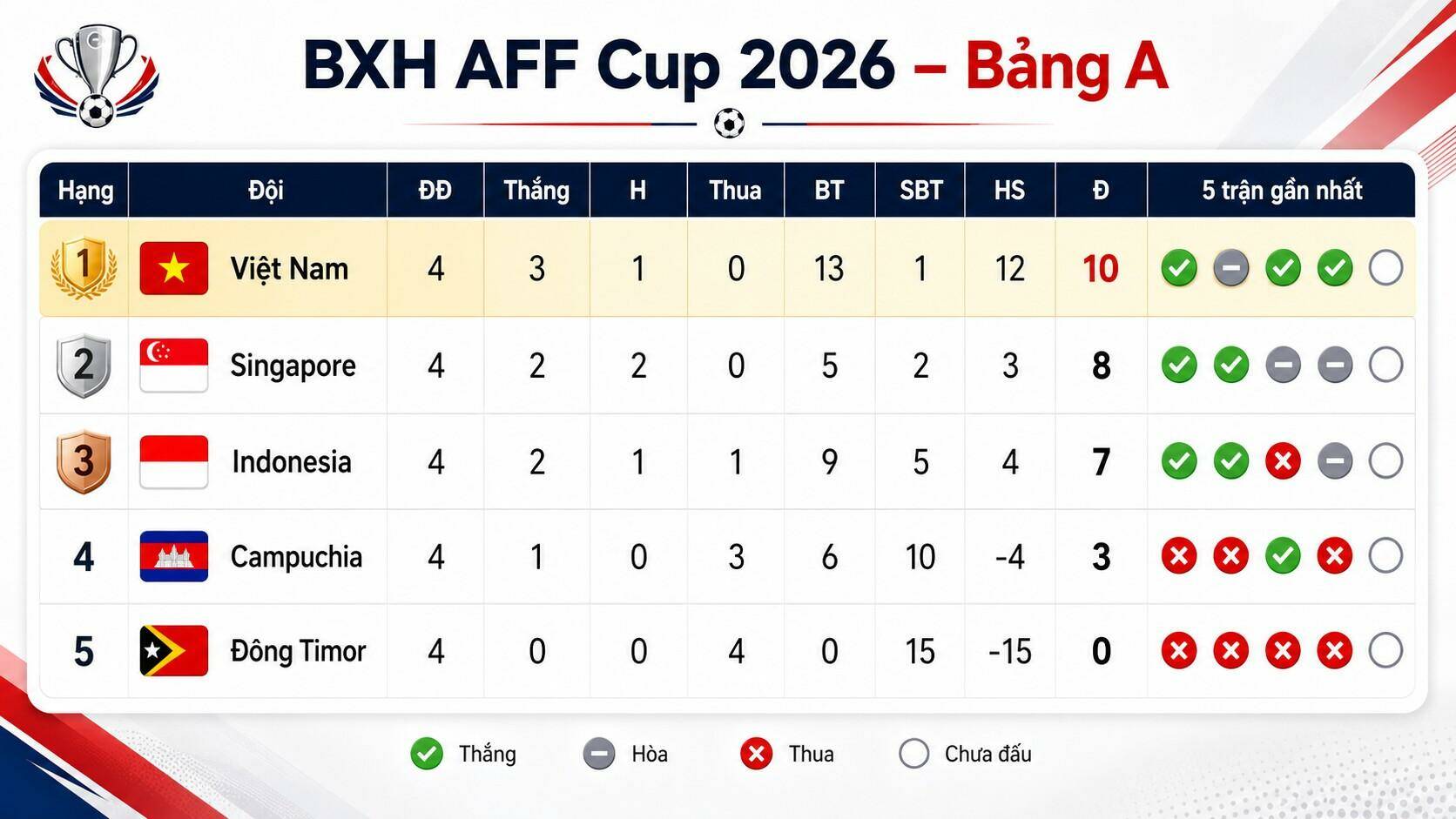Click Việt Nam's red 10 points value
Screen dimensions: 1456x819
click(x=1101, y=269)
